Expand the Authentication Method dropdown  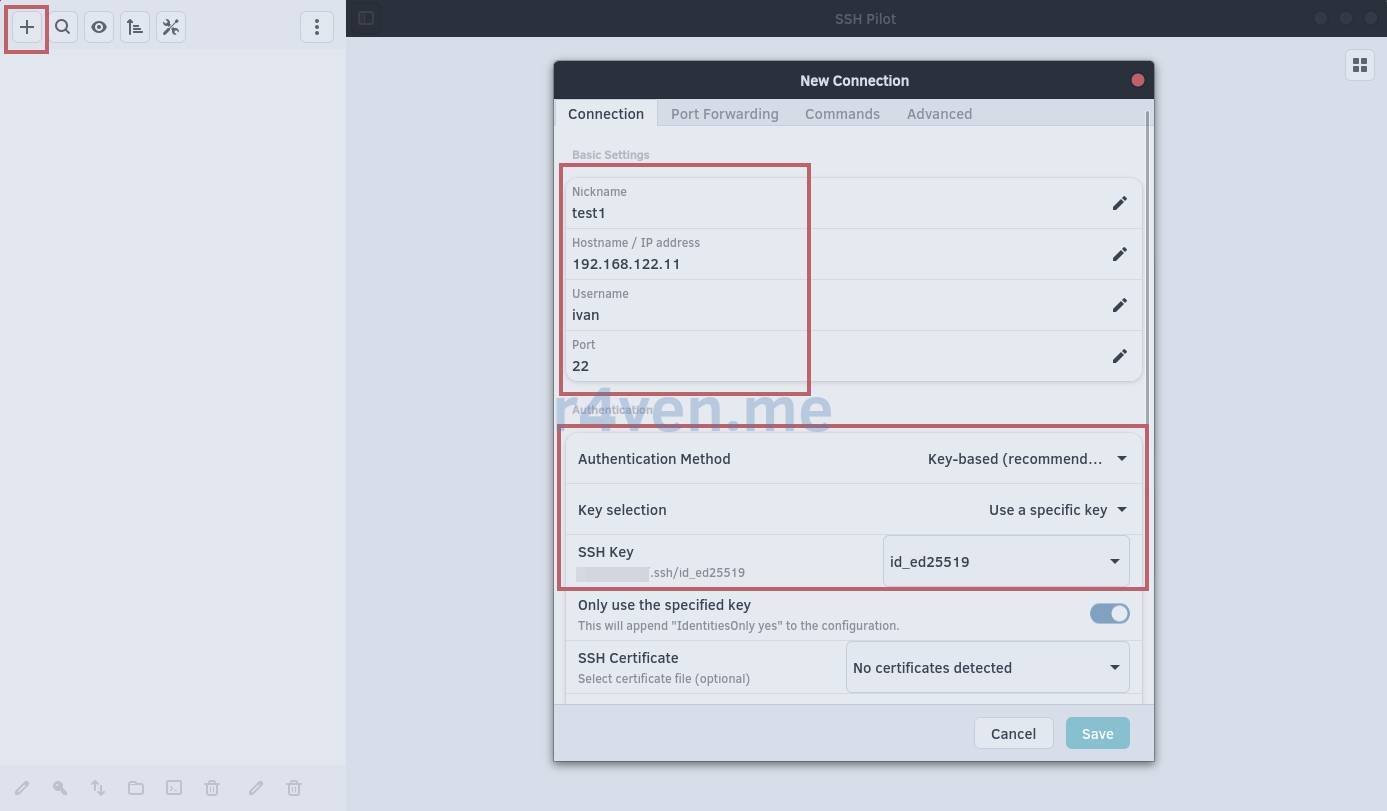(x=1027, y=459)
